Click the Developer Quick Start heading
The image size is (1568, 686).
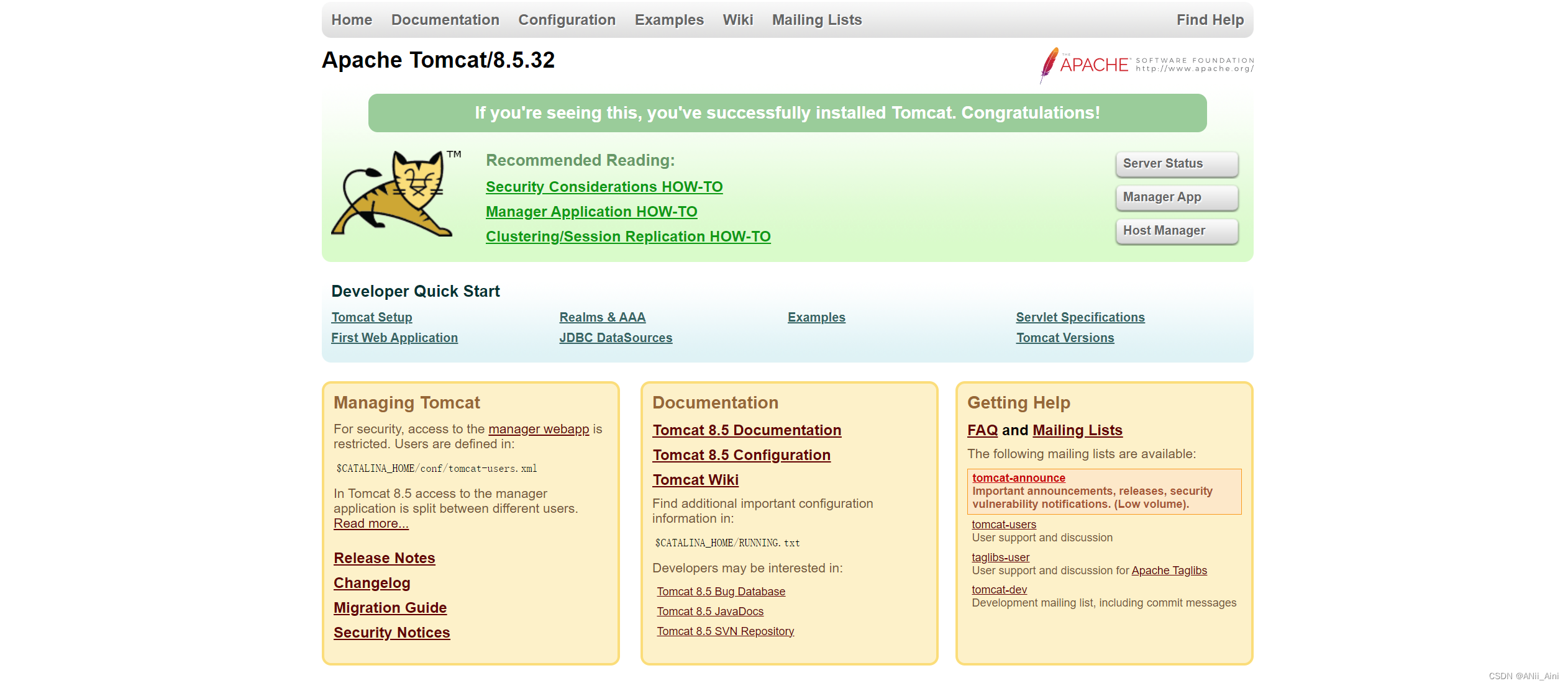[416, 291]
